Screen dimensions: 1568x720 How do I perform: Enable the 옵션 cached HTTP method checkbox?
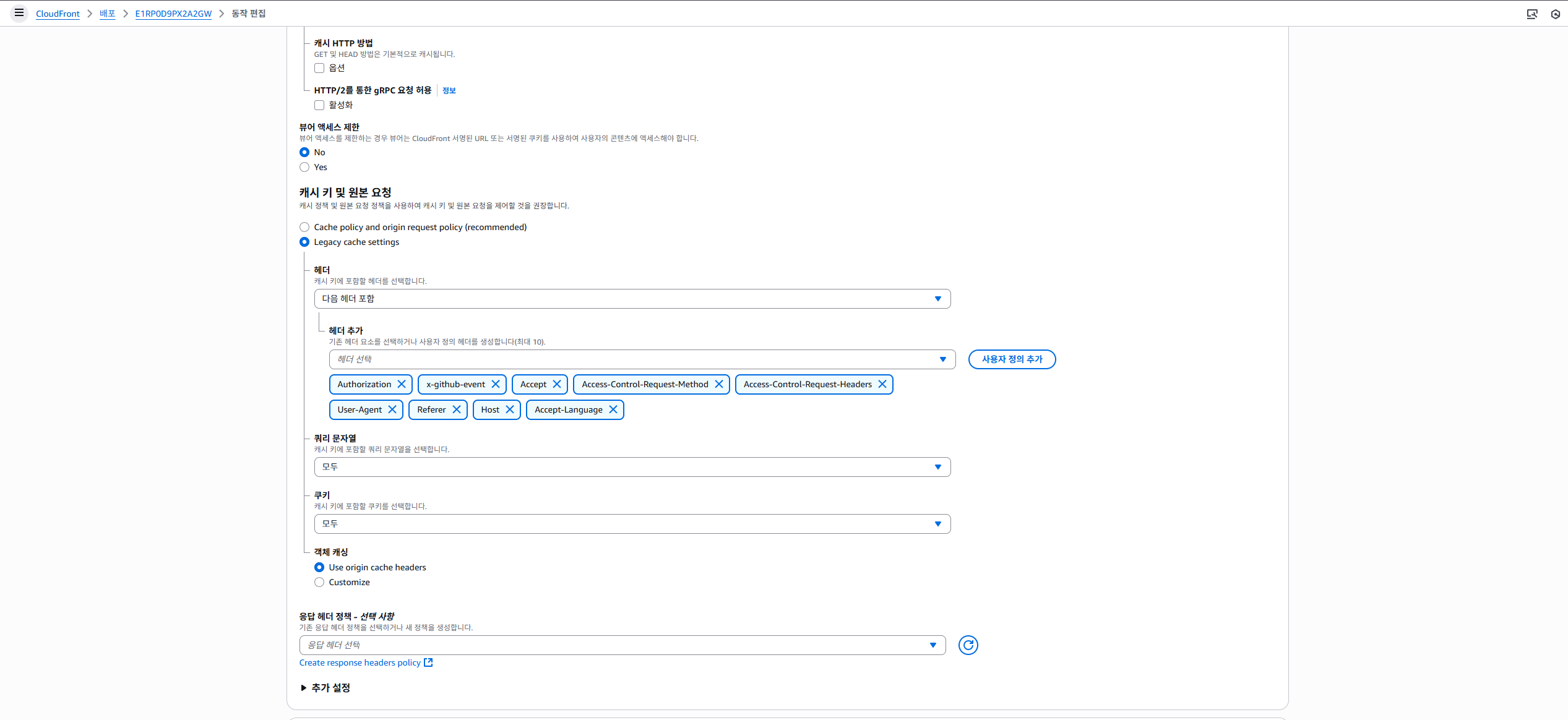click(x=319, y=68)
